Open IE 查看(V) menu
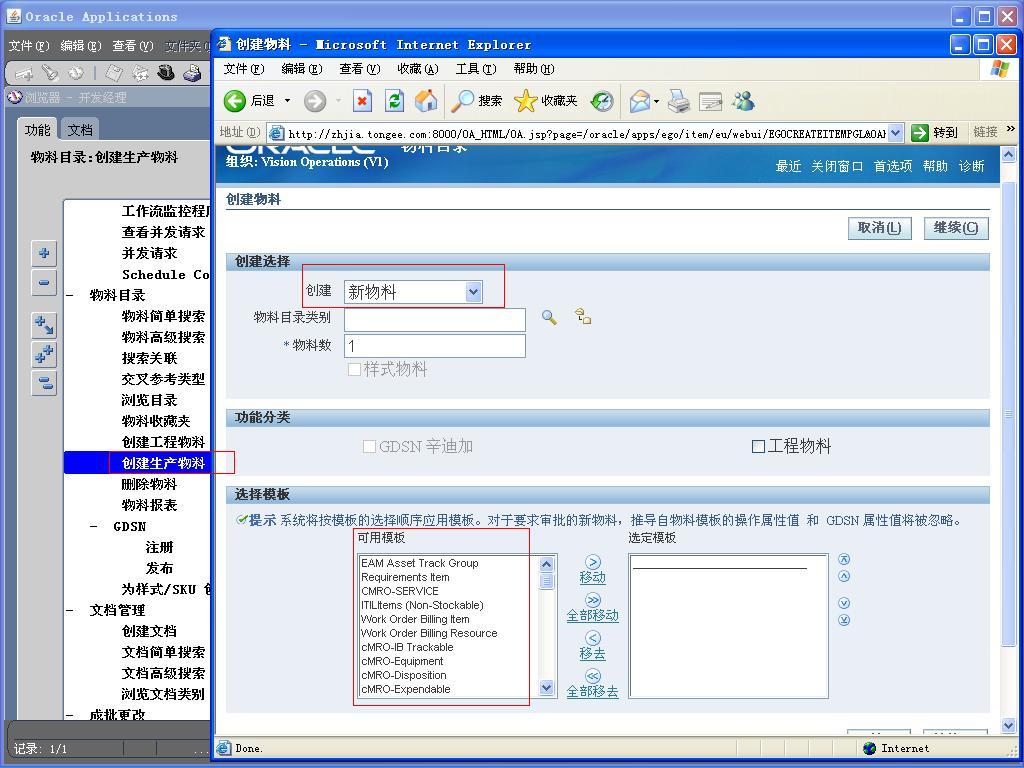1024x768 pixels. (360, 69)
